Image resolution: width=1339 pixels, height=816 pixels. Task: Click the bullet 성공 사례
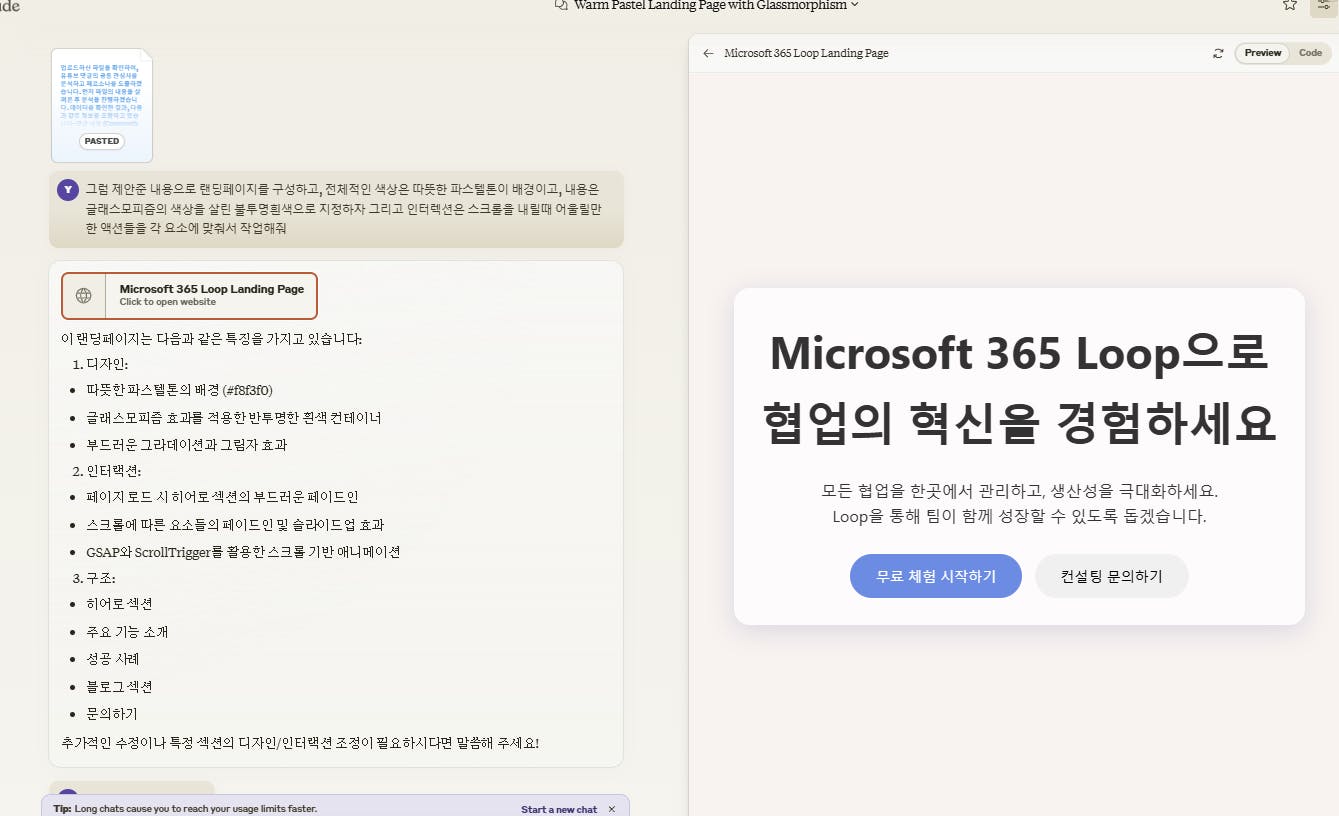click(x=113, y=659)
